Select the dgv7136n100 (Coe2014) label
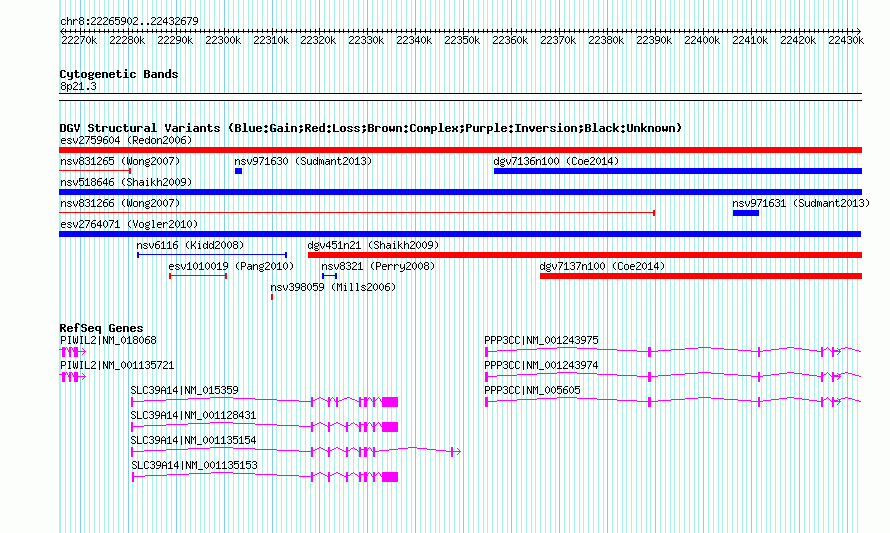Screen dimensions: 890x533 (556, 161)
